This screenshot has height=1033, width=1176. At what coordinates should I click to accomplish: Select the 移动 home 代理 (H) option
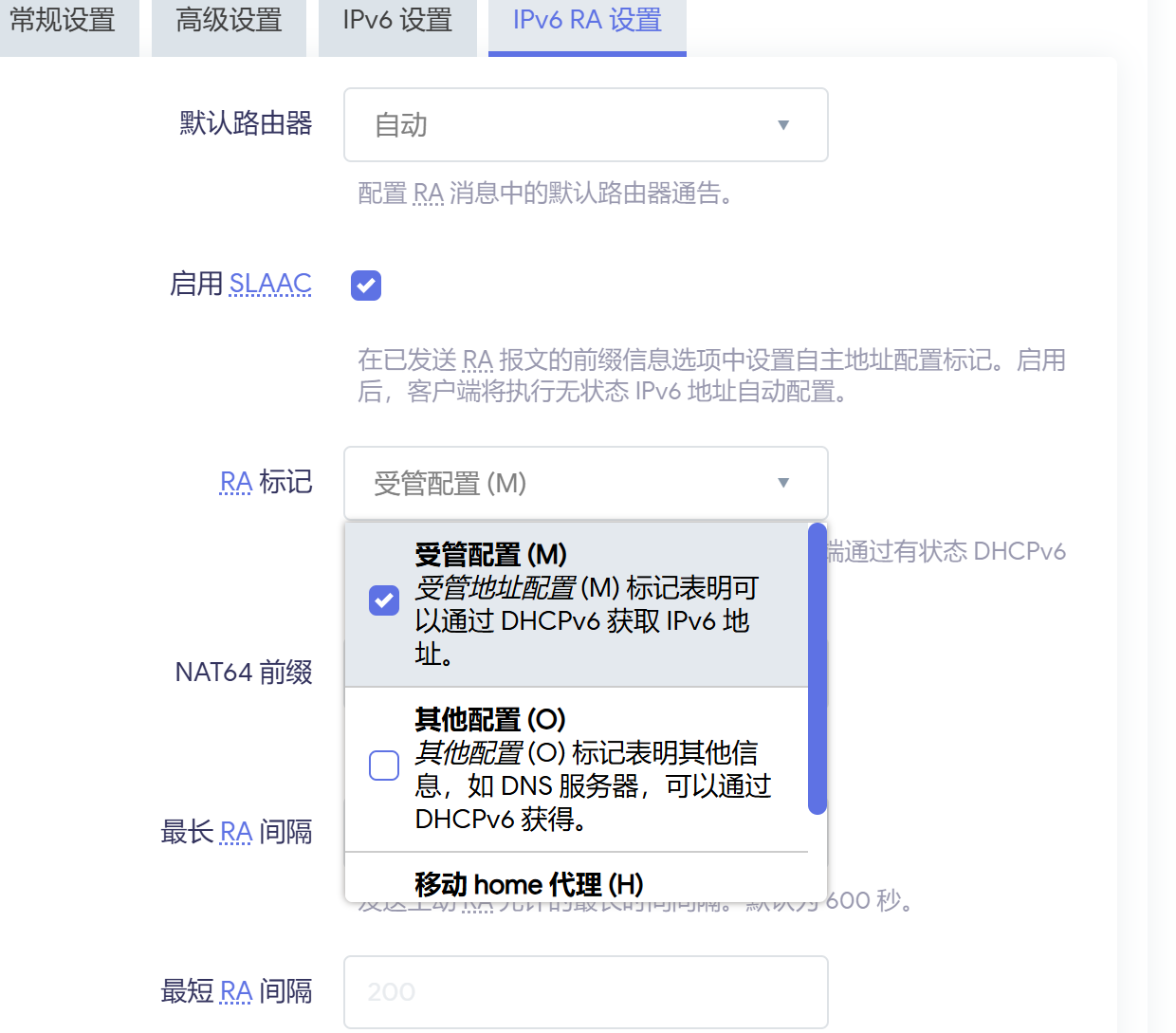[x=529, y=884]
